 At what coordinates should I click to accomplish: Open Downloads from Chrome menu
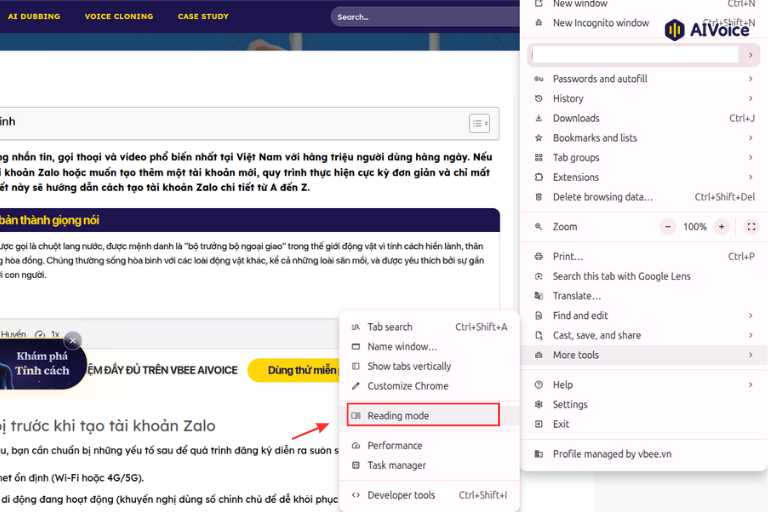point(644,118)
